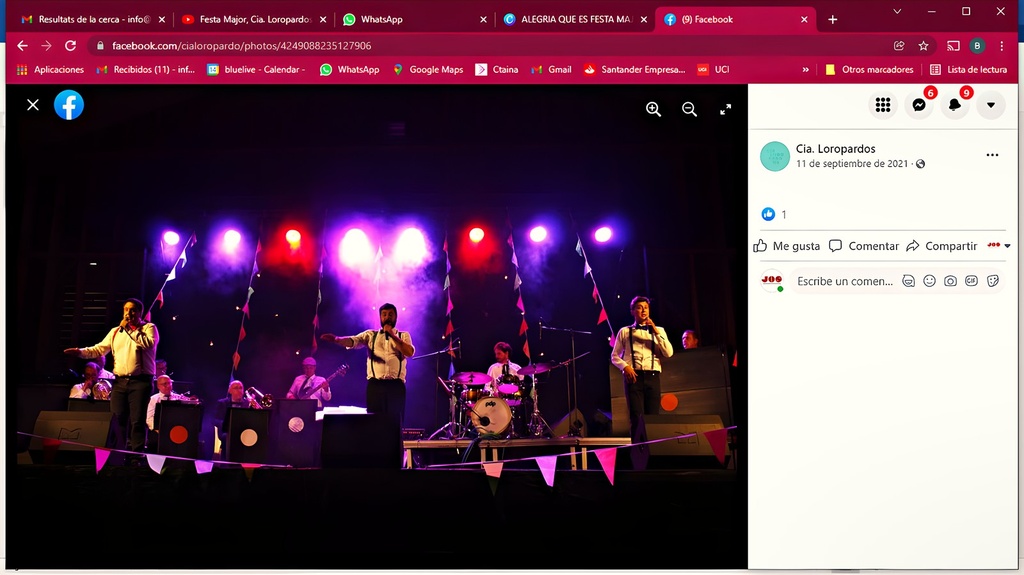Open the Gmail bookmark
This screenshot has width=1024, height=575.
(552, 69)
